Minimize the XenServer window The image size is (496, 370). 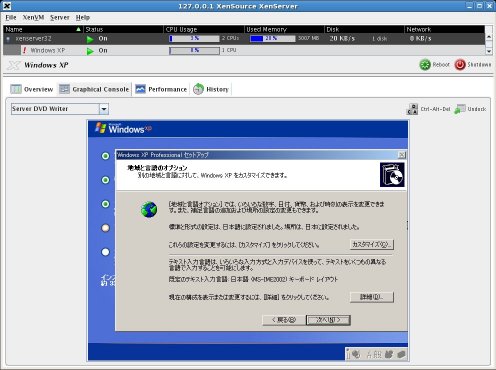coord(469,6)
